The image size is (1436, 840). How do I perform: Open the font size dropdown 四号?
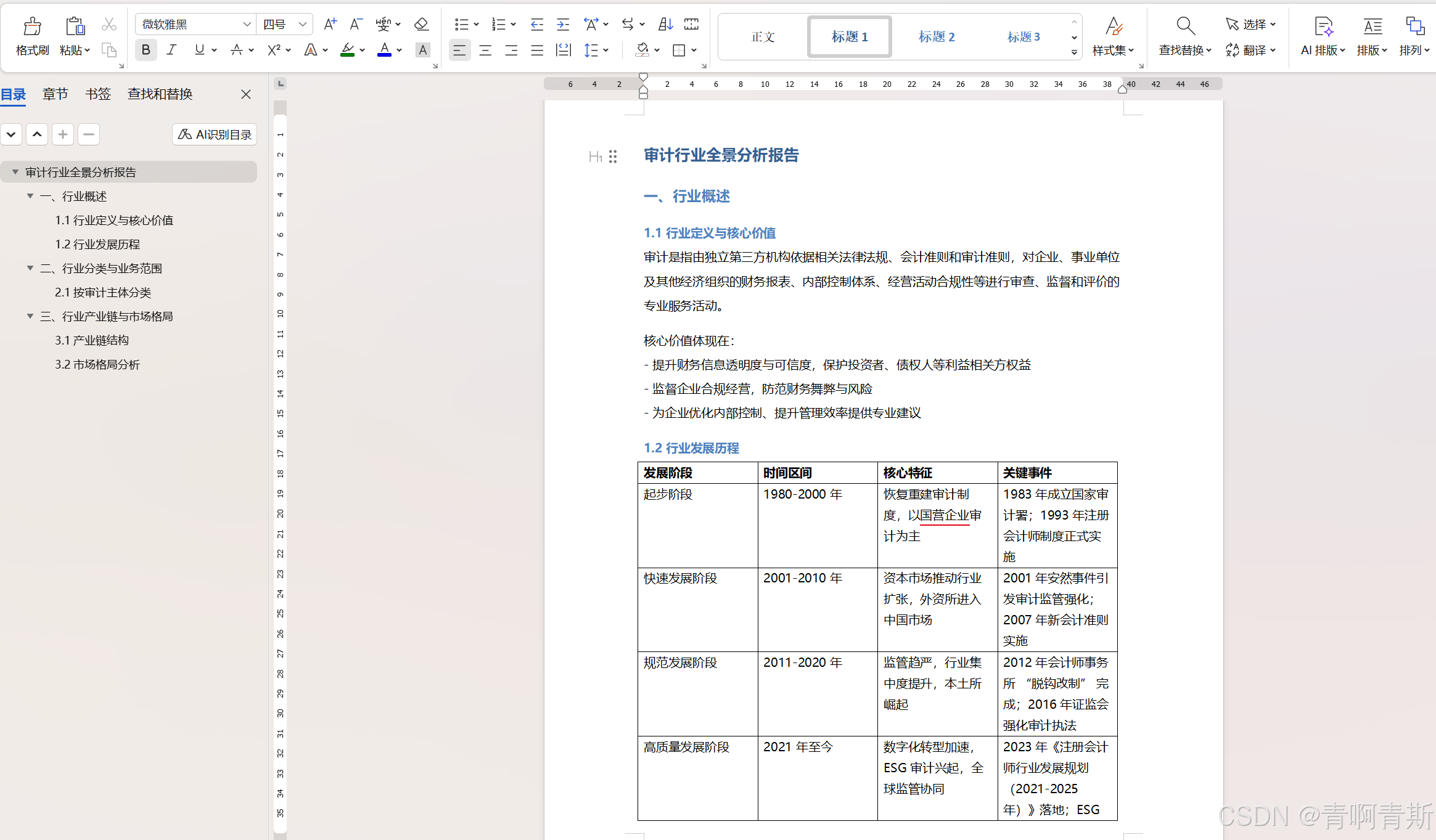click(x=302, y=24)
